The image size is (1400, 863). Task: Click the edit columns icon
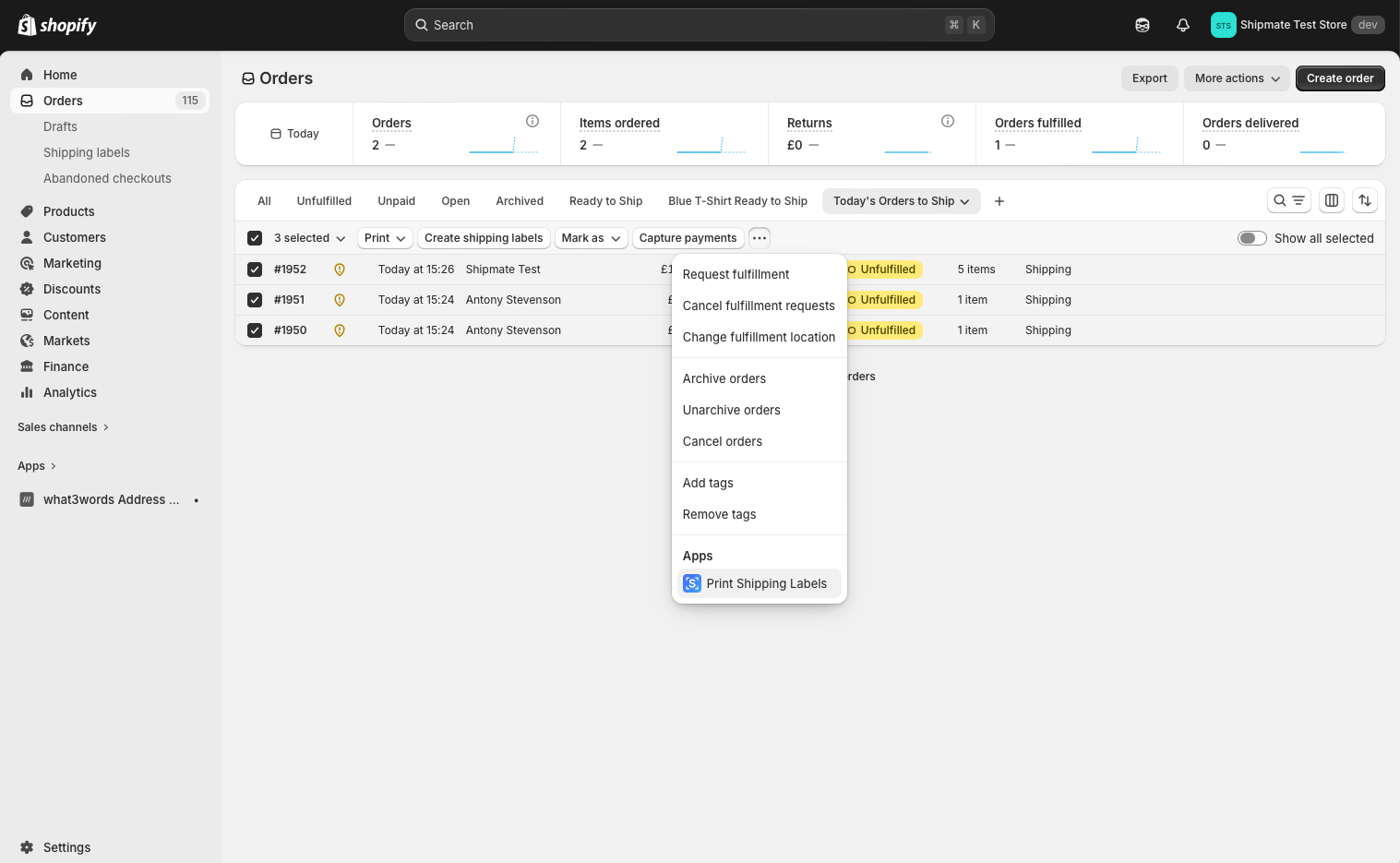(1331, 200)
